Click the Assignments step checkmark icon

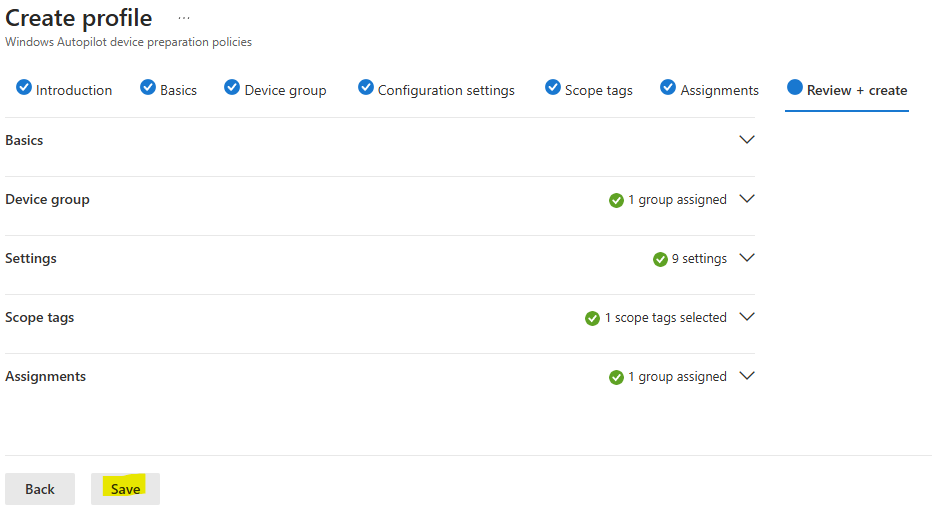668,87
